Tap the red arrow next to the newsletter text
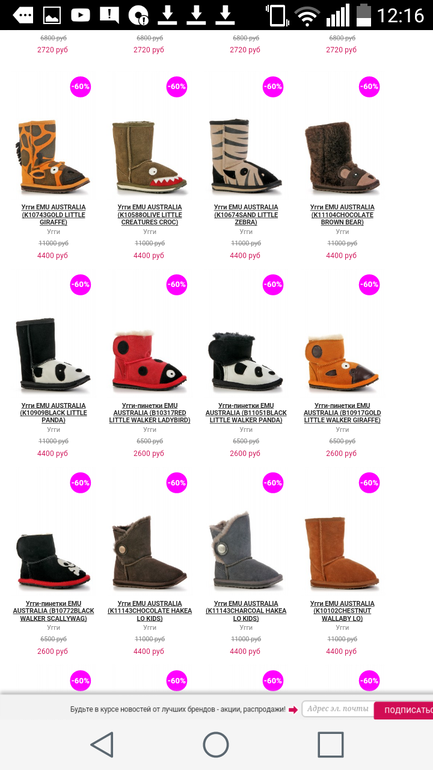 (293, 710)
